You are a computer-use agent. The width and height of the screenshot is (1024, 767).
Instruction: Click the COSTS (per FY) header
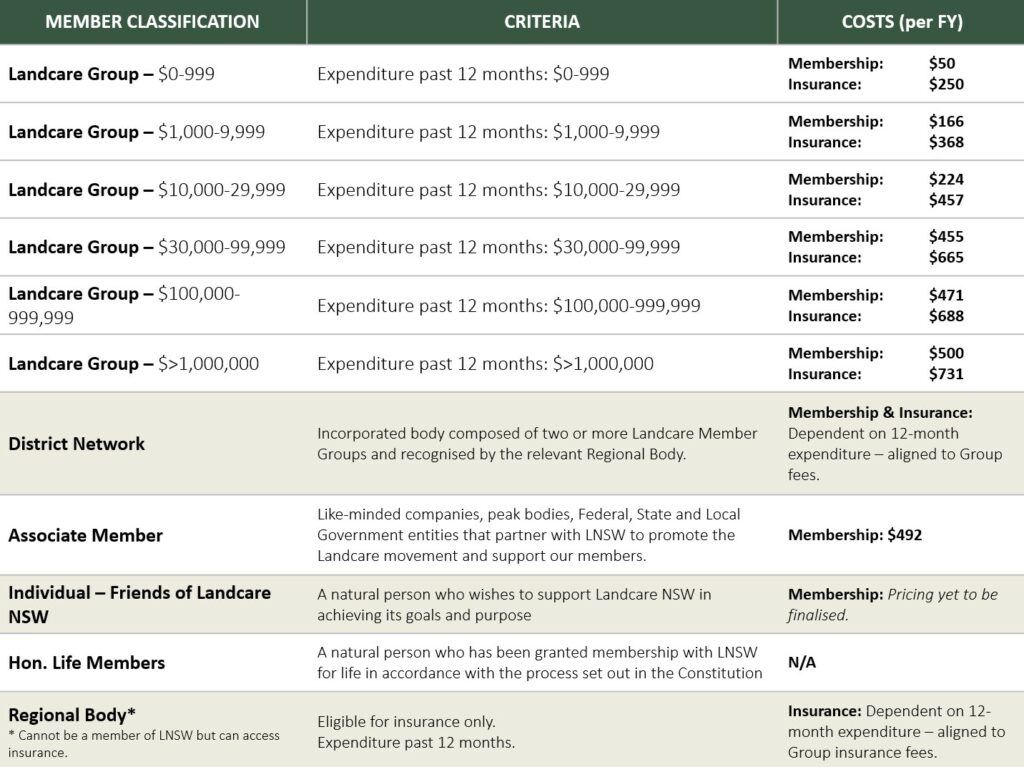(x=902, y=22)
